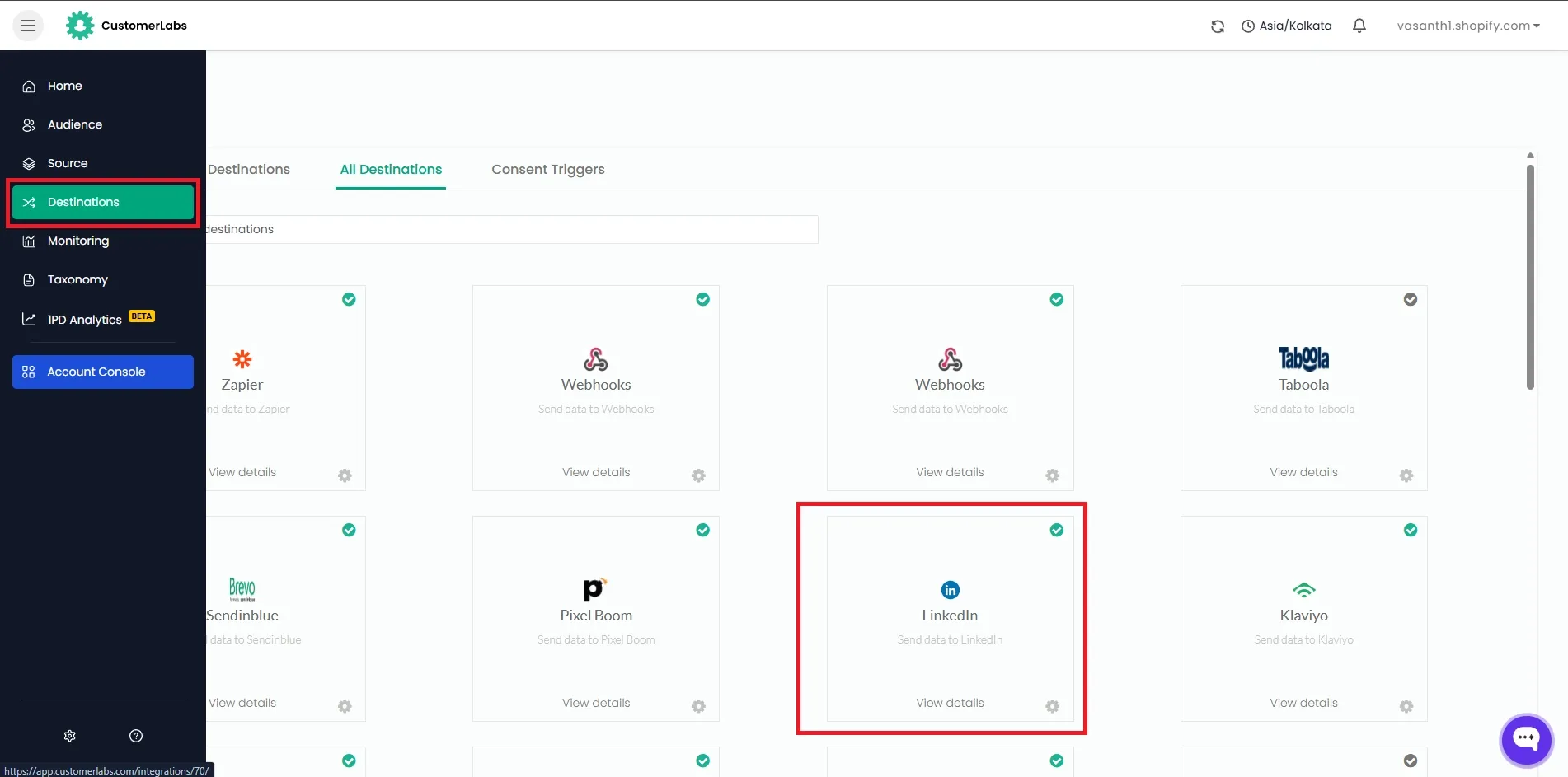The image size is (1568, 777).
Task: Click the Klaviyo logo icon
Action: pyautogui.click(x=1304, y=590)
